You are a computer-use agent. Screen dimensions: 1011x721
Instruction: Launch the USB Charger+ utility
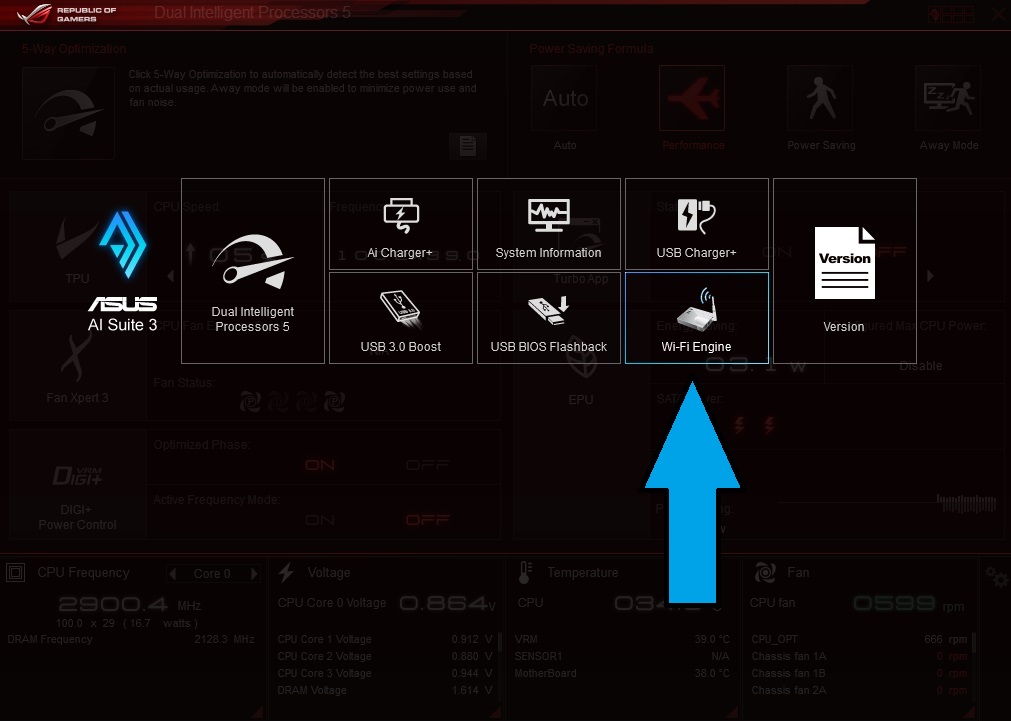tap(696, 224)
